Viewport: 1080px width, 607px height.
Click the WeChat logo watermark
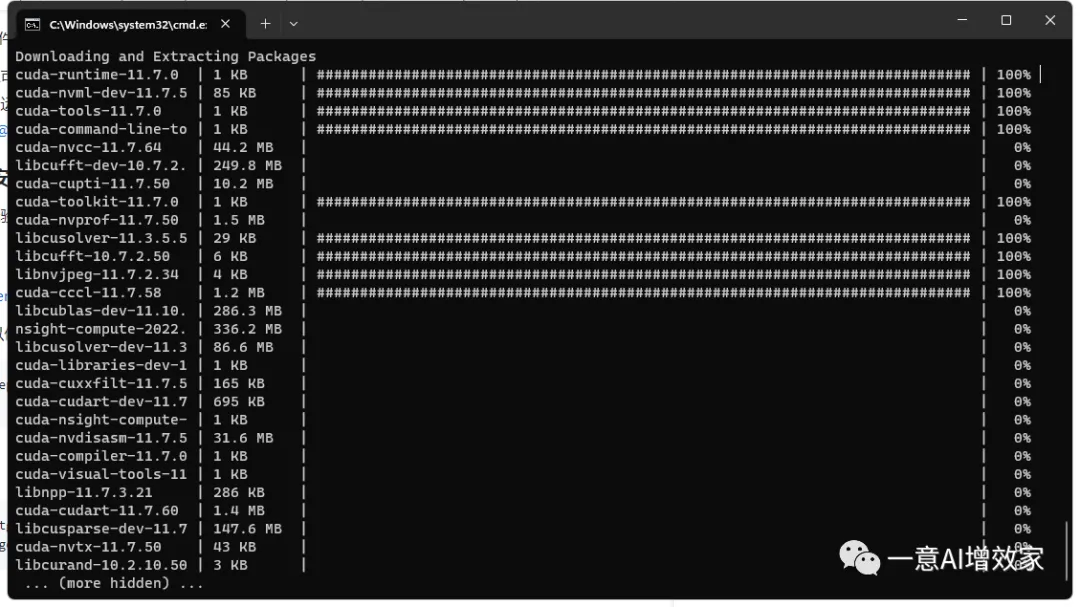pos(859,557)
